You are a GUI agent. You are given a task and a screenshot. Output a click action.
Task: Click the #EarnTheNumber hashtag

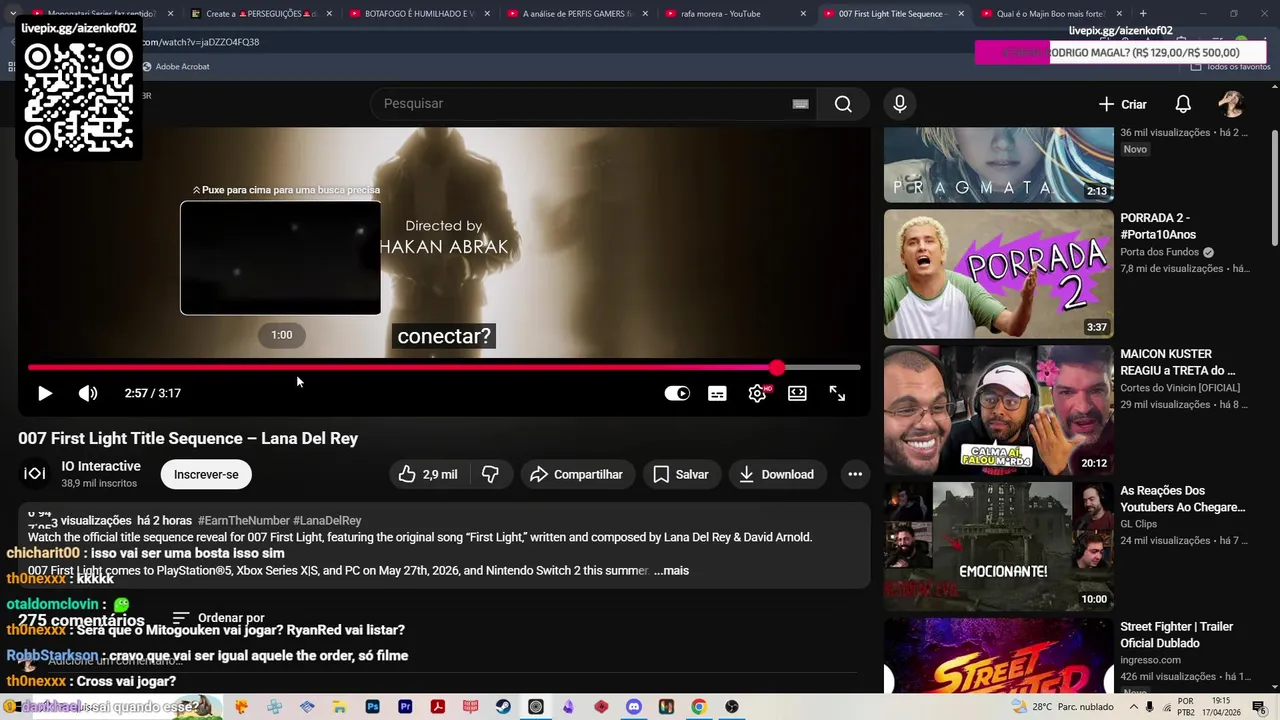[x=243, y=520]
